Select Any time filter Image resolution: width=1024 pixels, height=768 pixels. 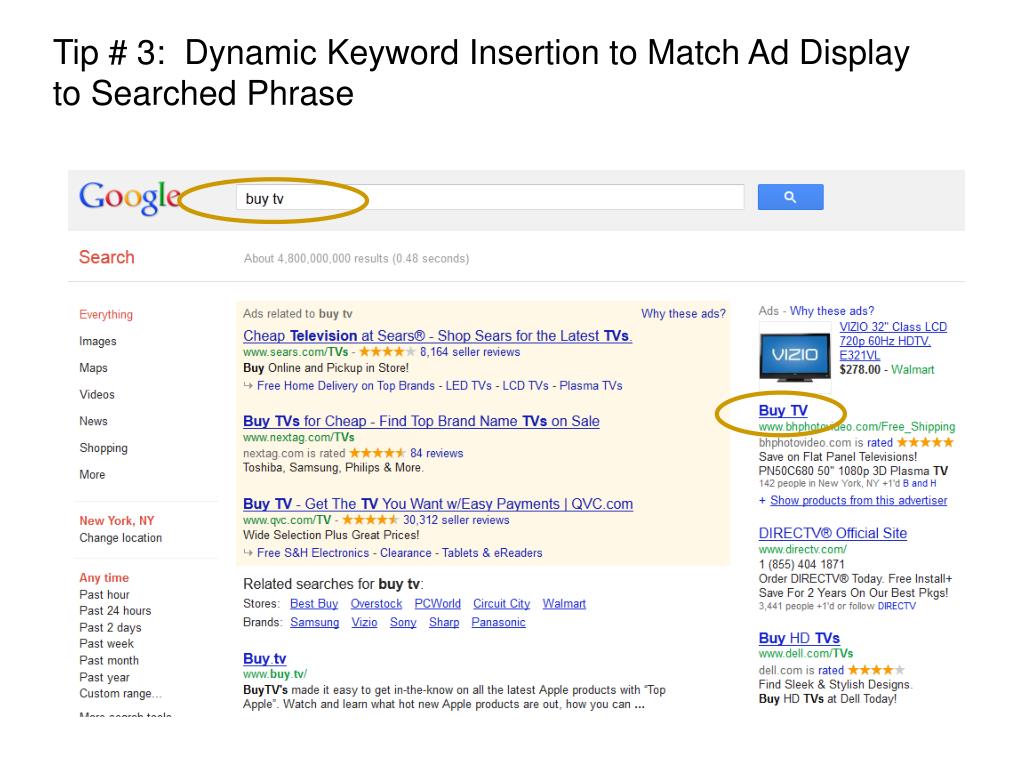[104, 578]
